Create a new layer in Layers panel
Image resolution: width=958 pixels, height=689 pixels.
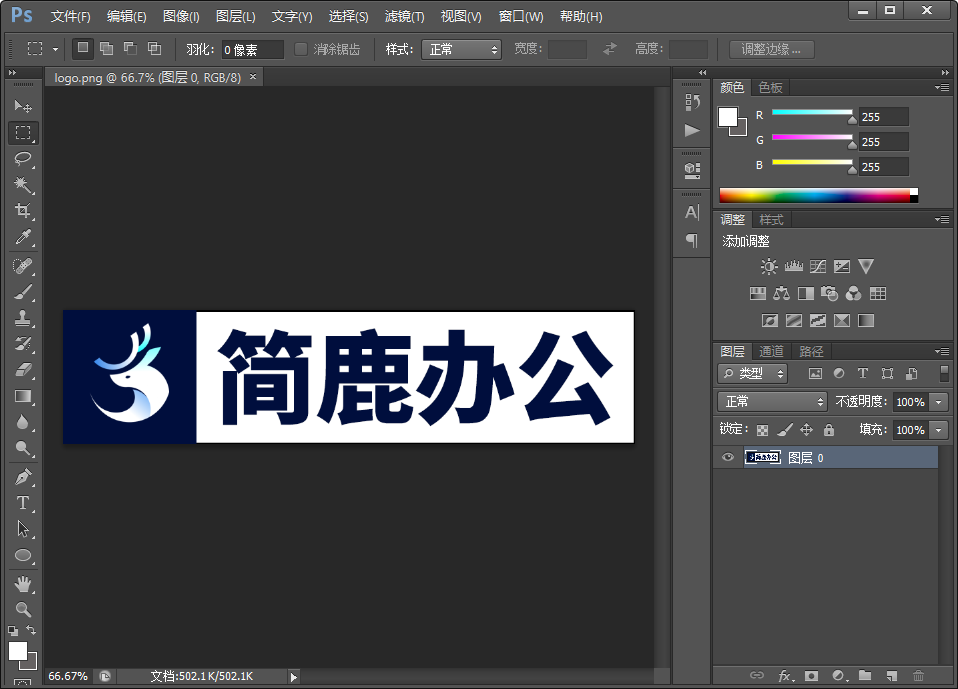pos(893,676)
